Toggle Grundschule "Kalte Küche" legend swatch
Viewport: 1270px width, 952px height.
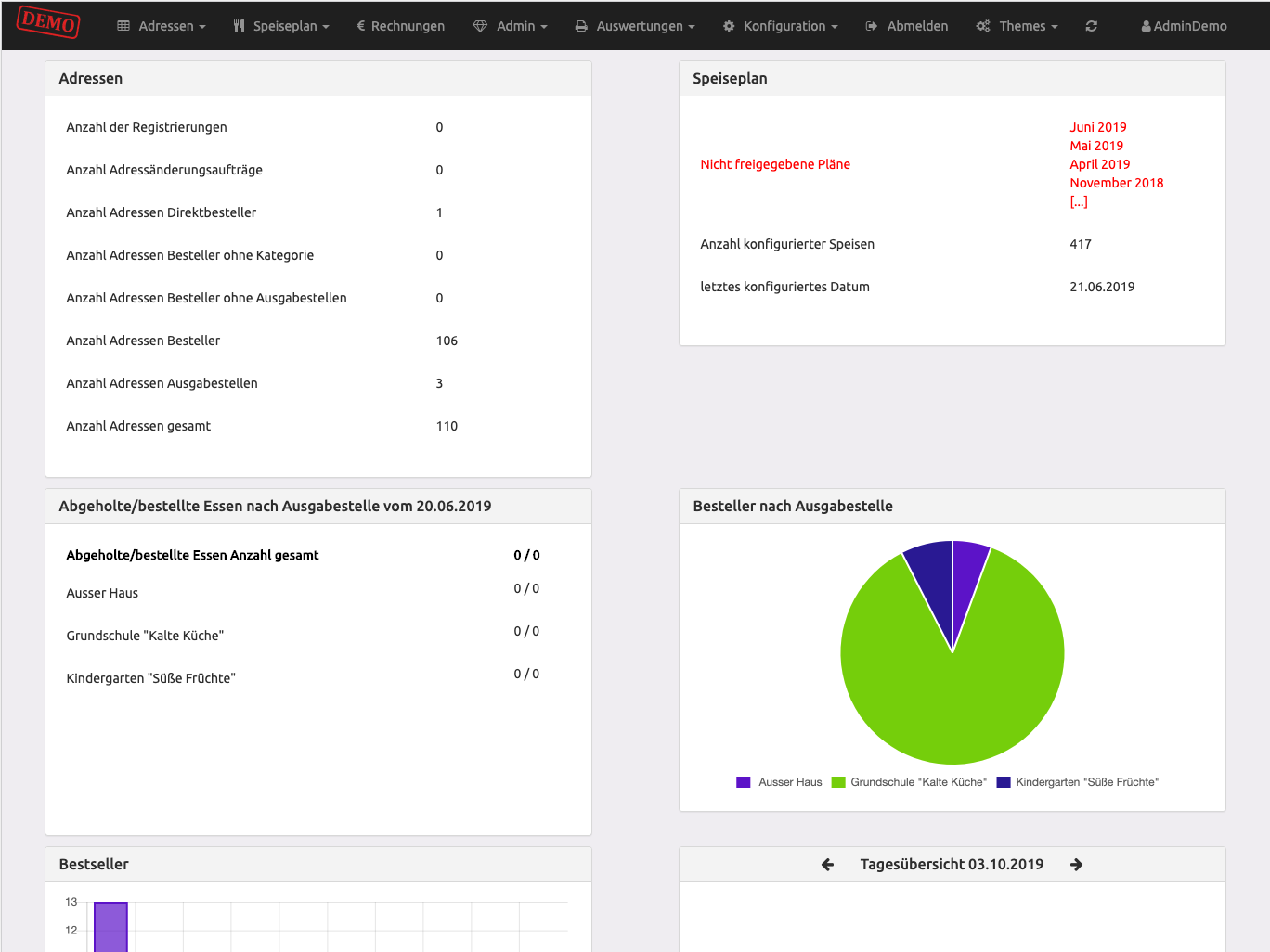point(838,782)
